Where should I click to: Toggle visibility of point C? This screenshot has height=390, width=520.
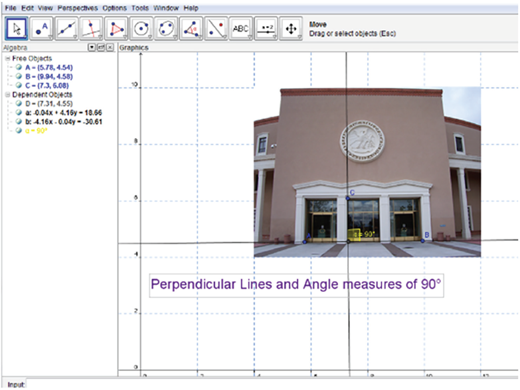(x=19, y=85)
